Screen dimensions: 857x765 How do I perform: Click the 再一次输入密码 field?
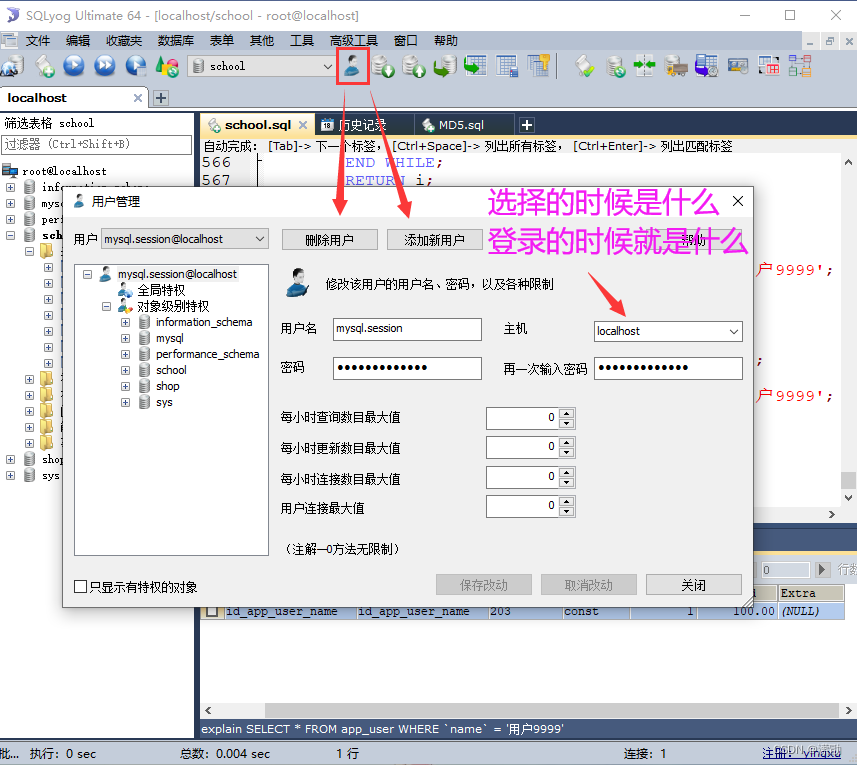click(668, 368)
